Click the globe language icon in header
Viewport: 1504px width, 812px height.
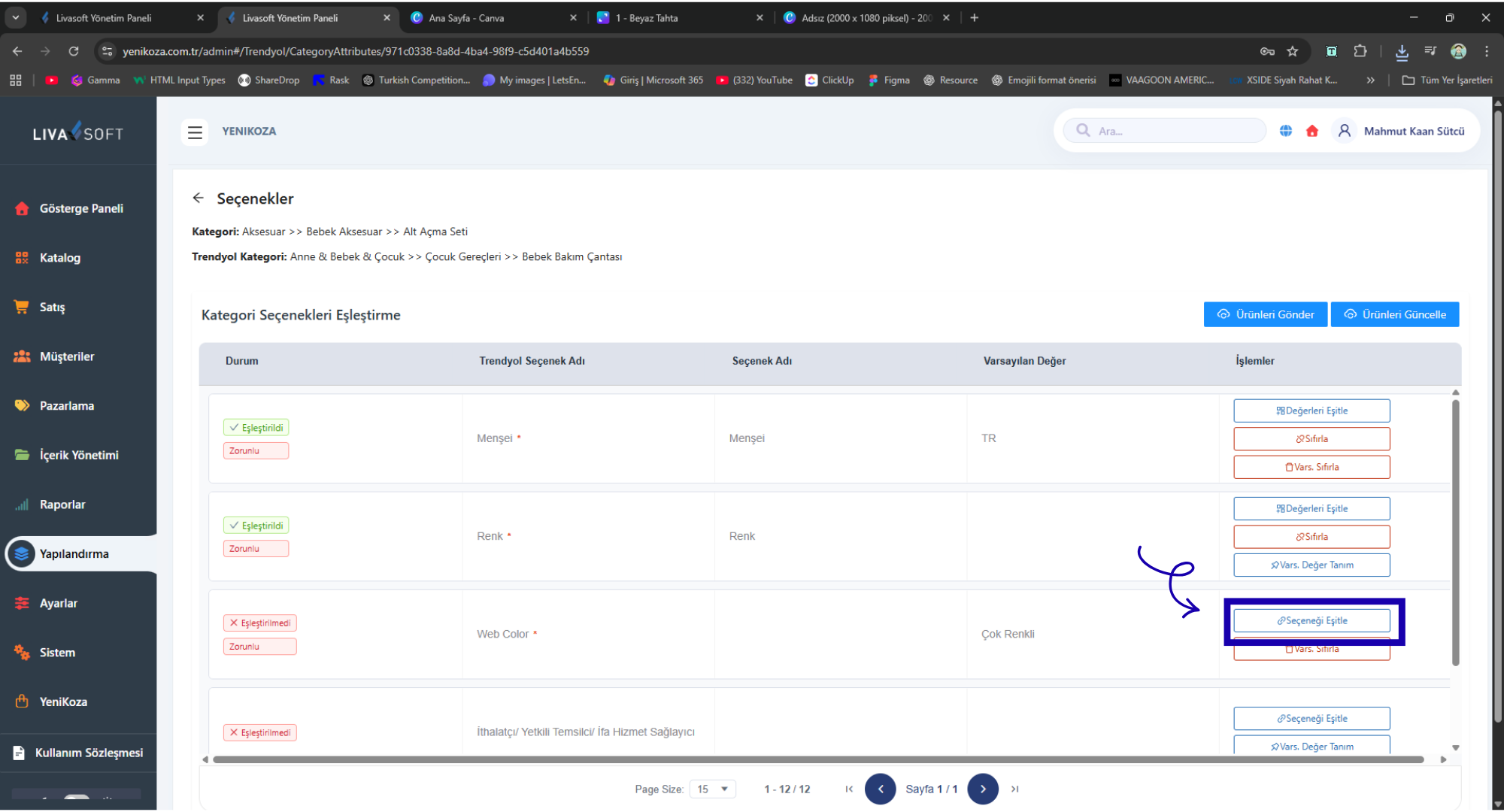[x=1286, y=131]
